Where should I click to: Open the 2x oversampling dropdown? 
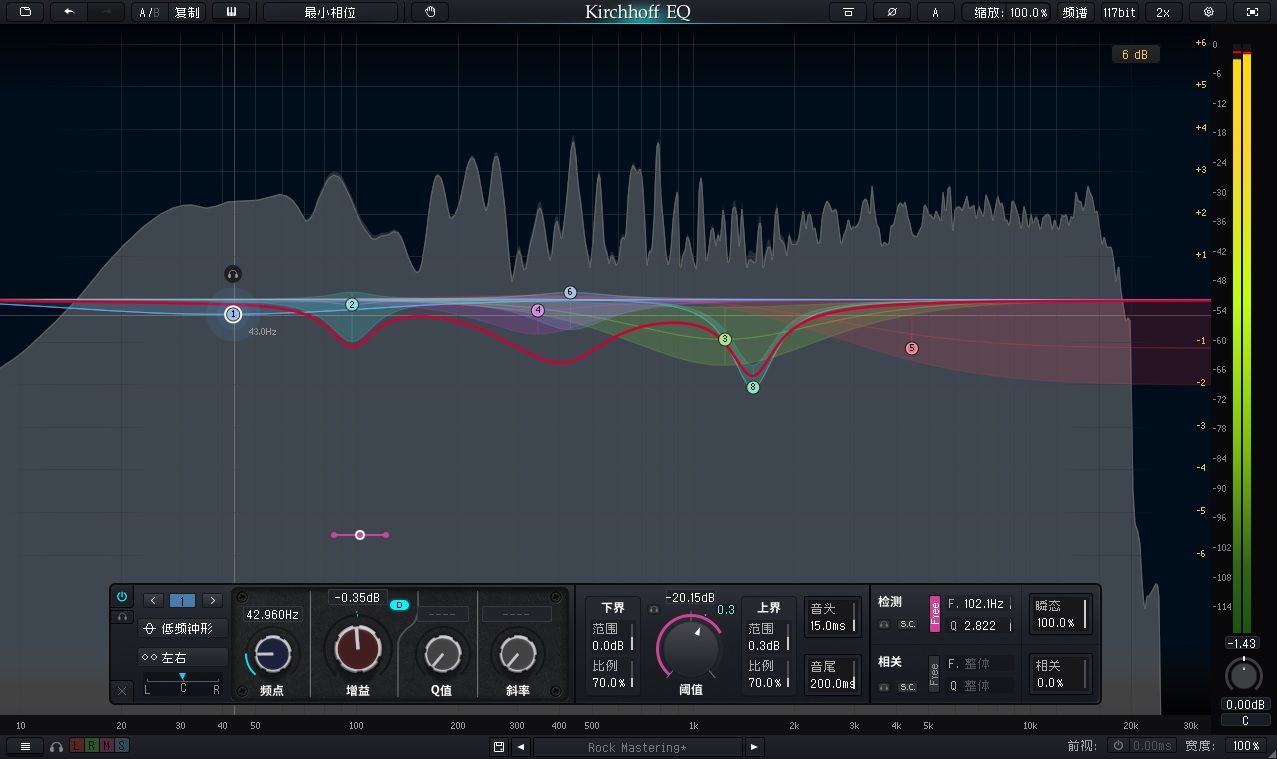point(1163,12)
